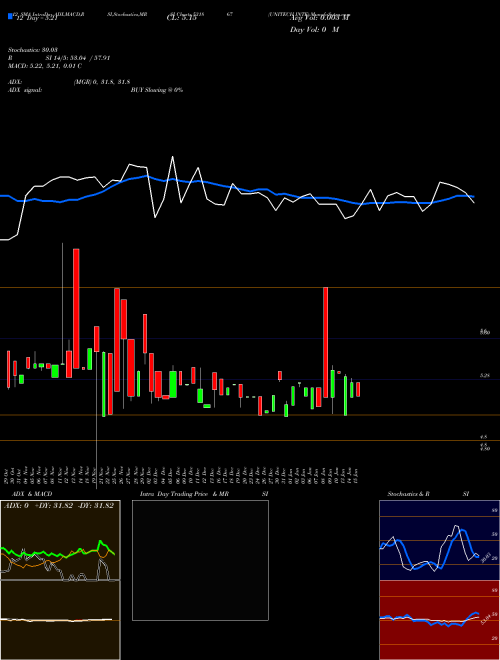Click the Stochastics: 30.03 reading
The image size is (500, 660).
[32, 50]
